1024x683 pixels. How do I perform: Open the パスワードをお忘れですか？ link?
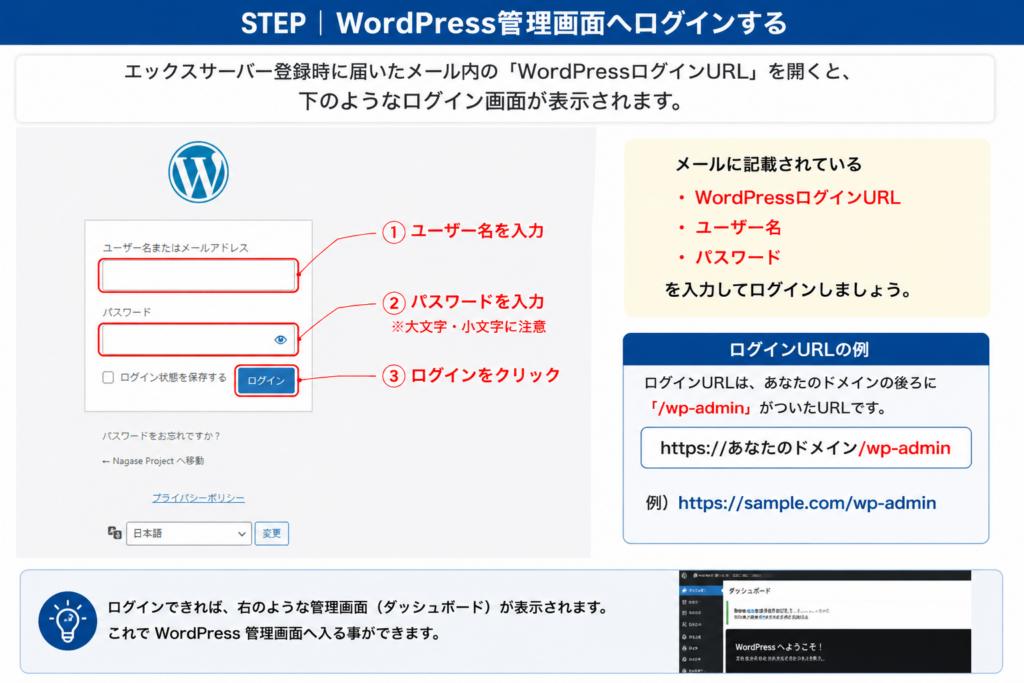[161, 436]
